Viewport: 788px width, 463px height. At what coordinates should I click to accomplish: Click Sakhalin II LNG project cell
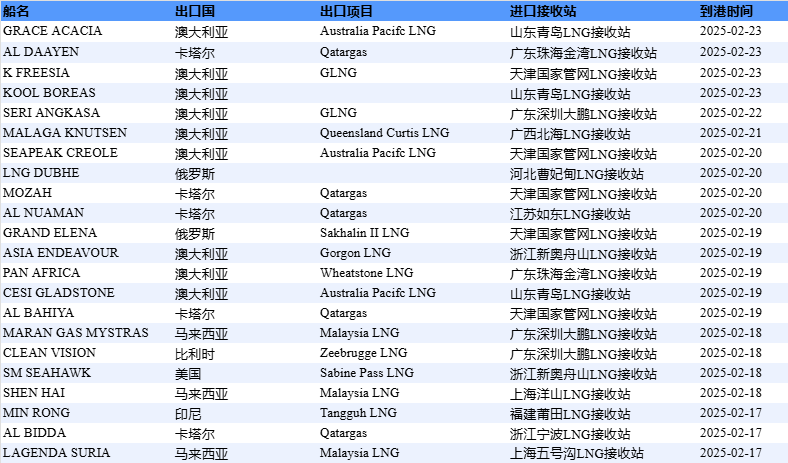[x=364, y=233]
